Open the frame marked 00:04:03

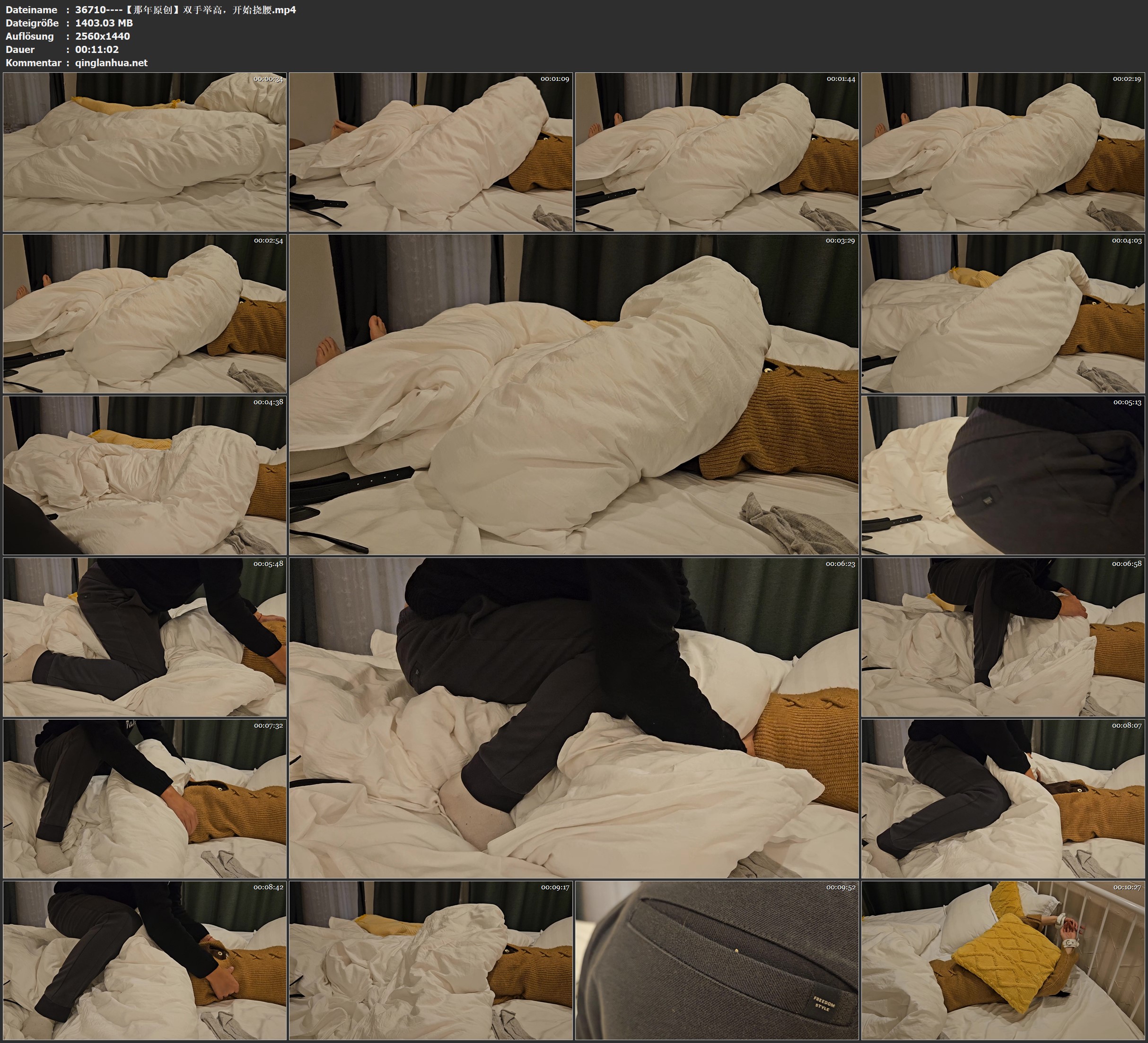1003,313
